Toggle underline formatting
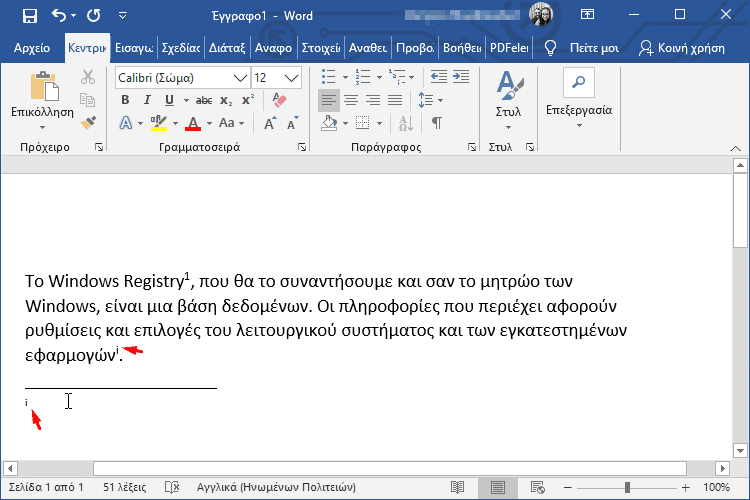Viewport: 750px width, 500px height. click(169, 100)
